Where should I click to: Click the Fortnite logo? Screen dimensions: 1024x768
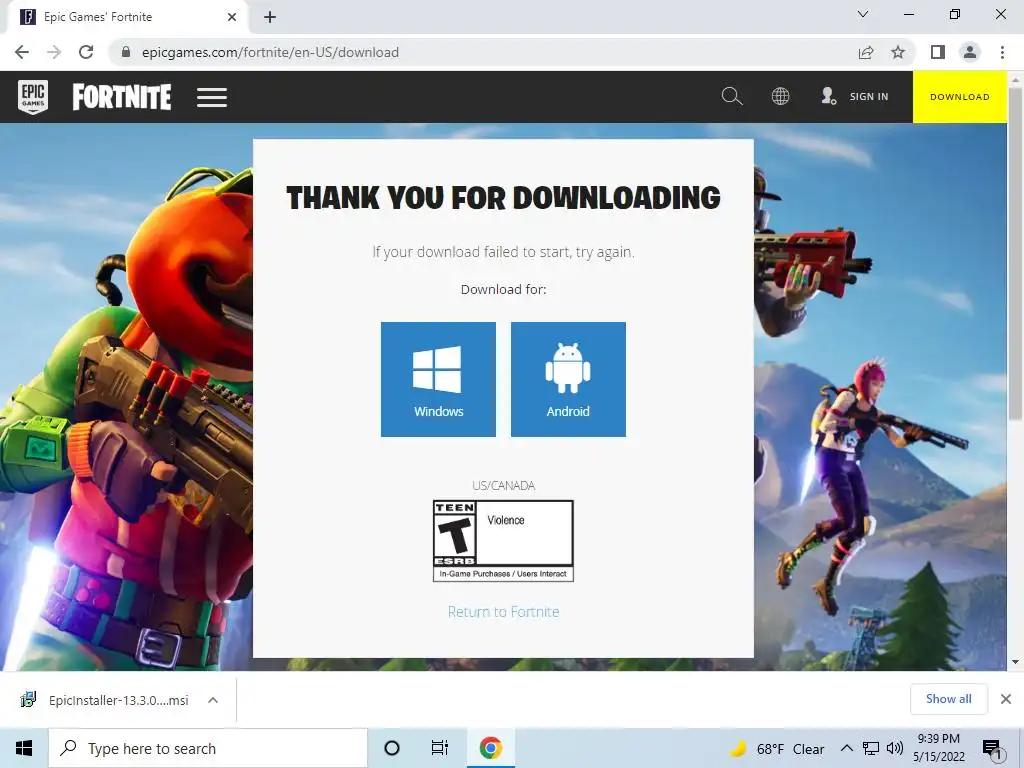pos(121,97)
